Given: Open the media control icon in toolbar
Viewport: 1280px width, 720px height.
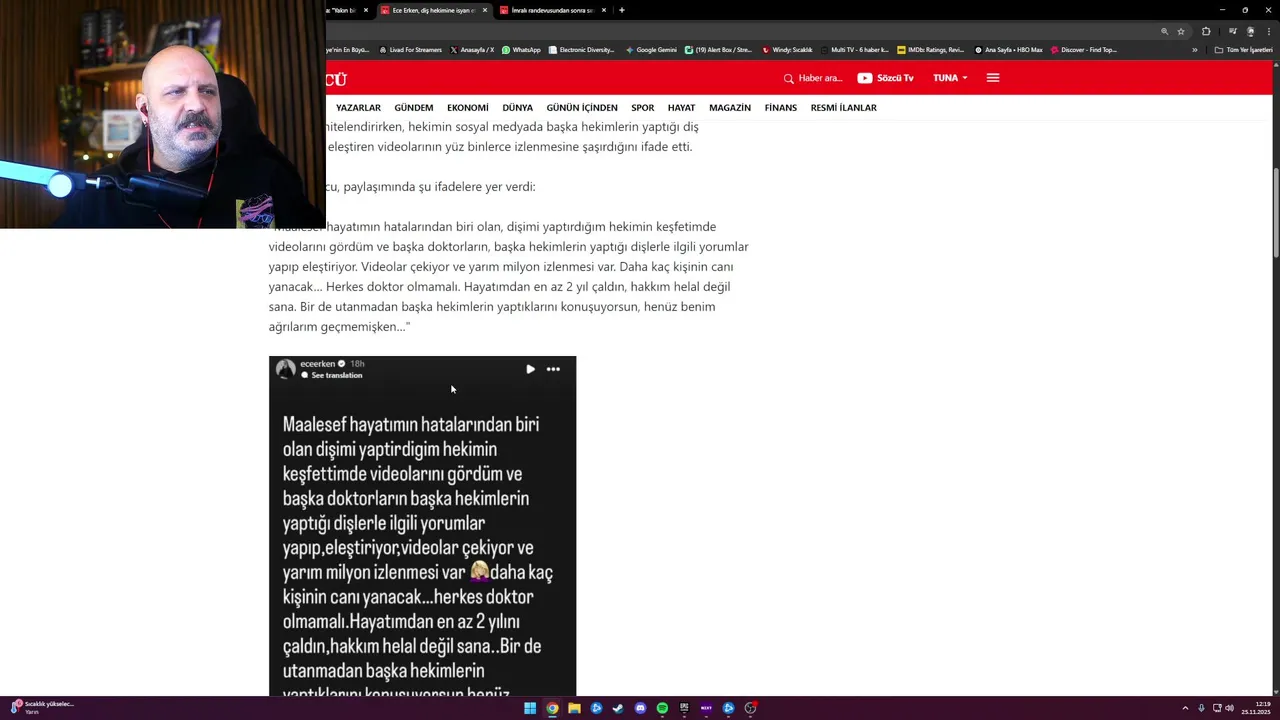Looking at the screenshot, I should tap(1233, 31).
